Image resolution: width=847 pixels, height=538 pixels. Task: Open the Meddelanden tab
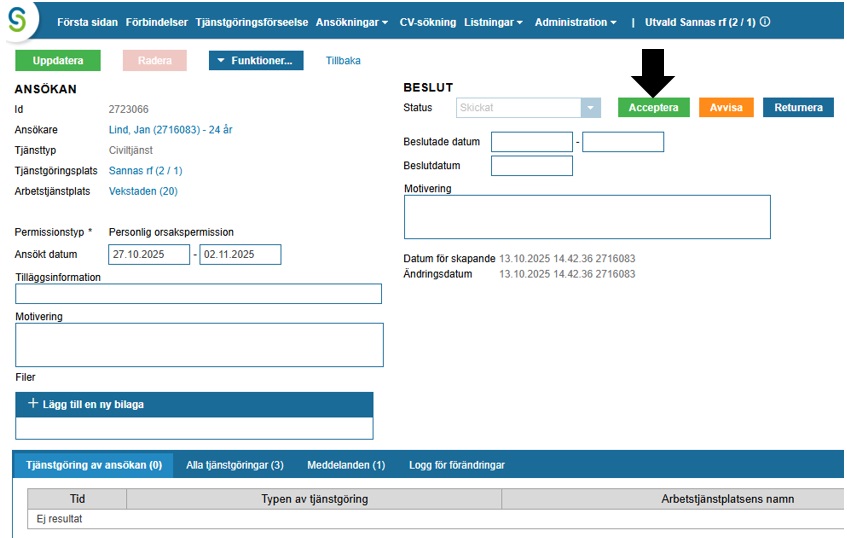point(346,465)
